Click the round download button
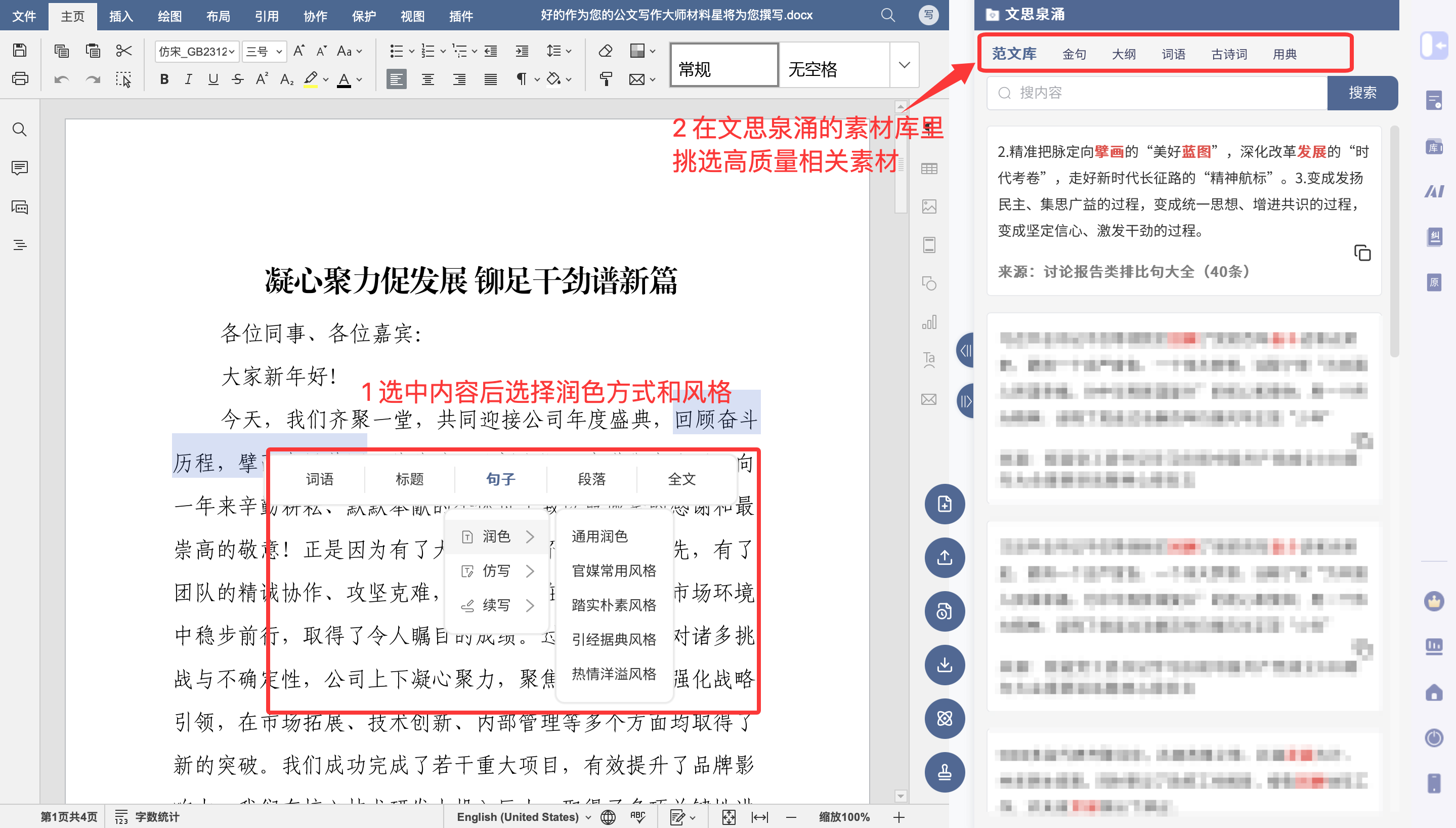The width and height of the screenshot is (1456, 828). click(945, 665)
